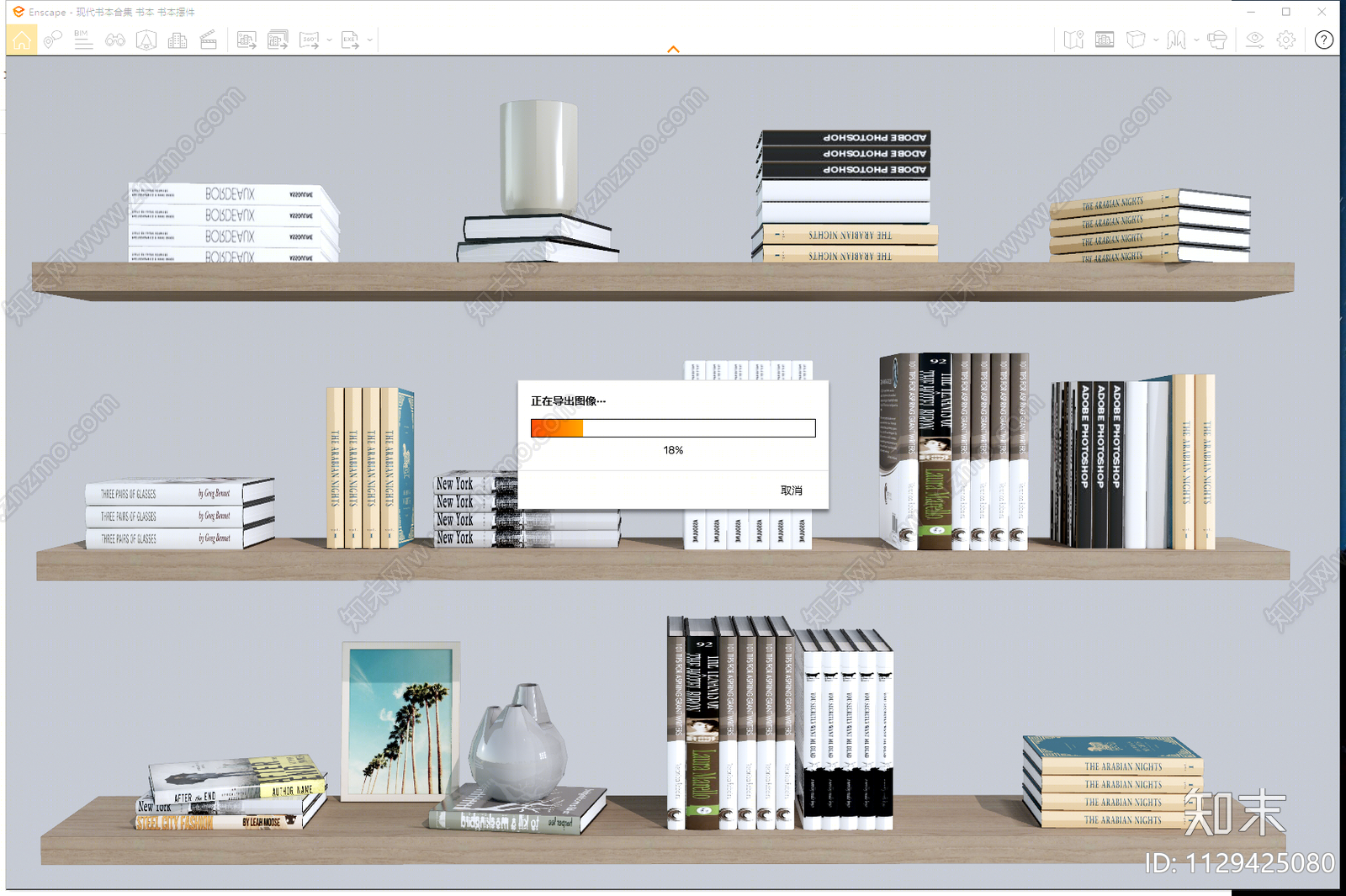Open view management binoculars icon
The width and height of the screenshot is (1346, 896).
tap(115, 40)
